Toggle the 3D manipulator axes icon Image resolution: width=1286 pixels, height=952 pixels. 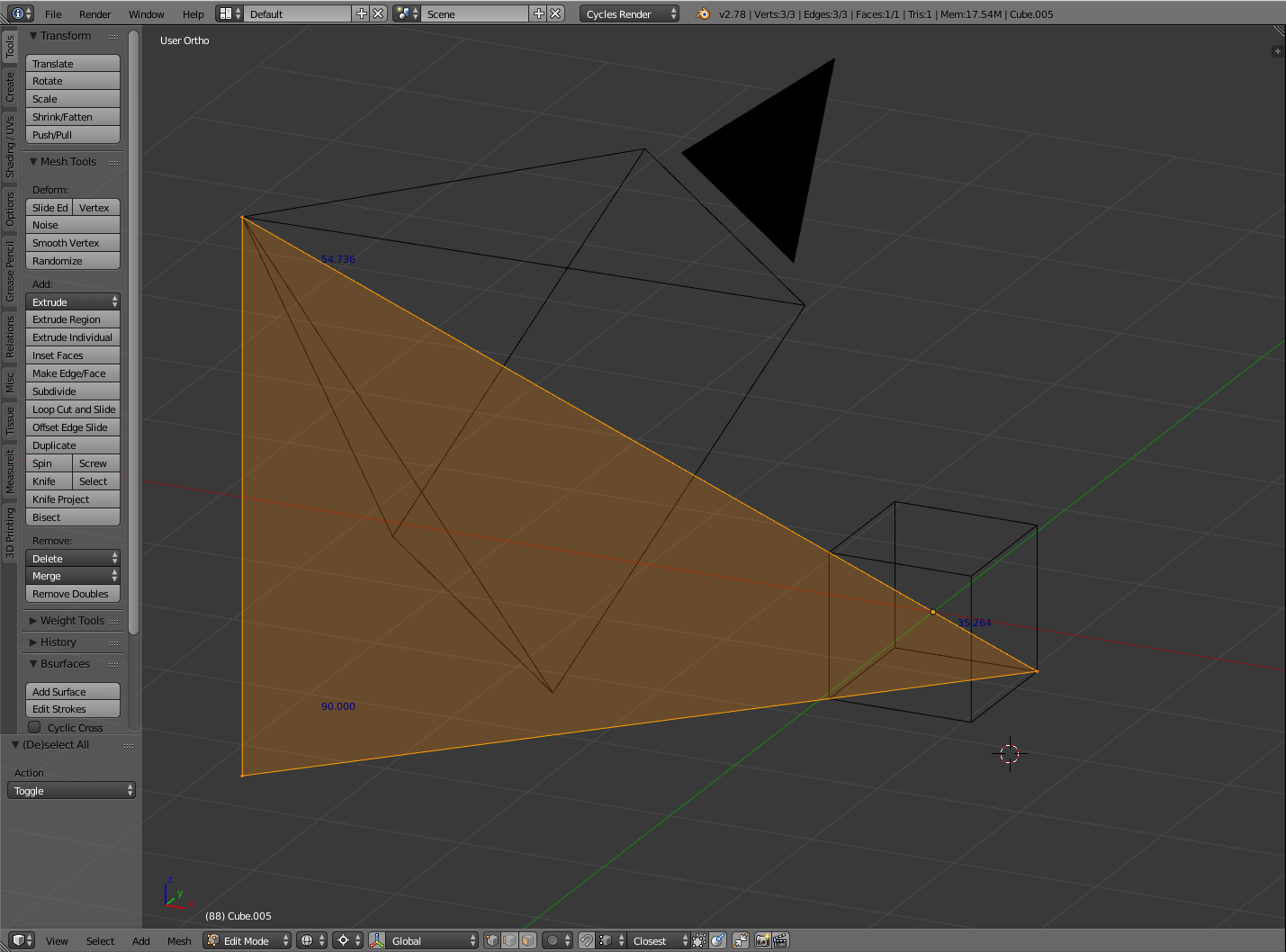pyautogui.click(x=377, y=940)
